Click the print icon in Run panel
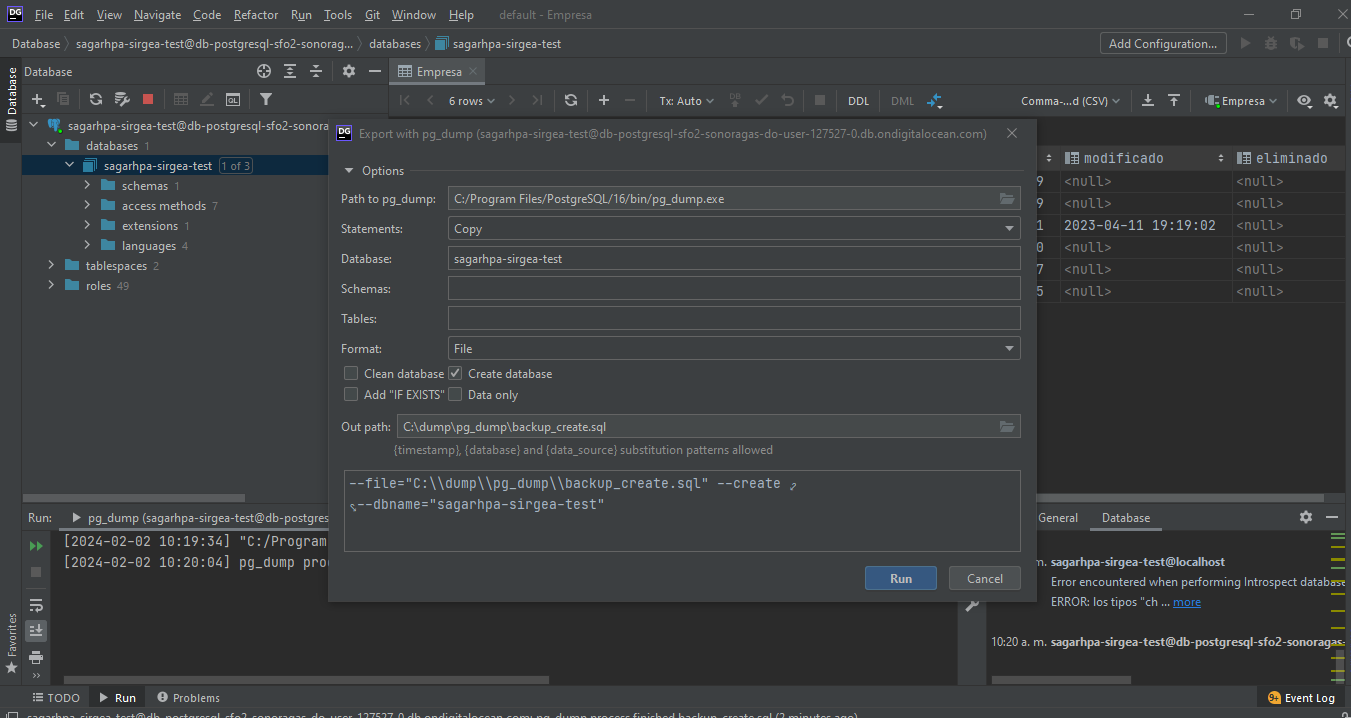1351x718 pixels. coord(36,657)
